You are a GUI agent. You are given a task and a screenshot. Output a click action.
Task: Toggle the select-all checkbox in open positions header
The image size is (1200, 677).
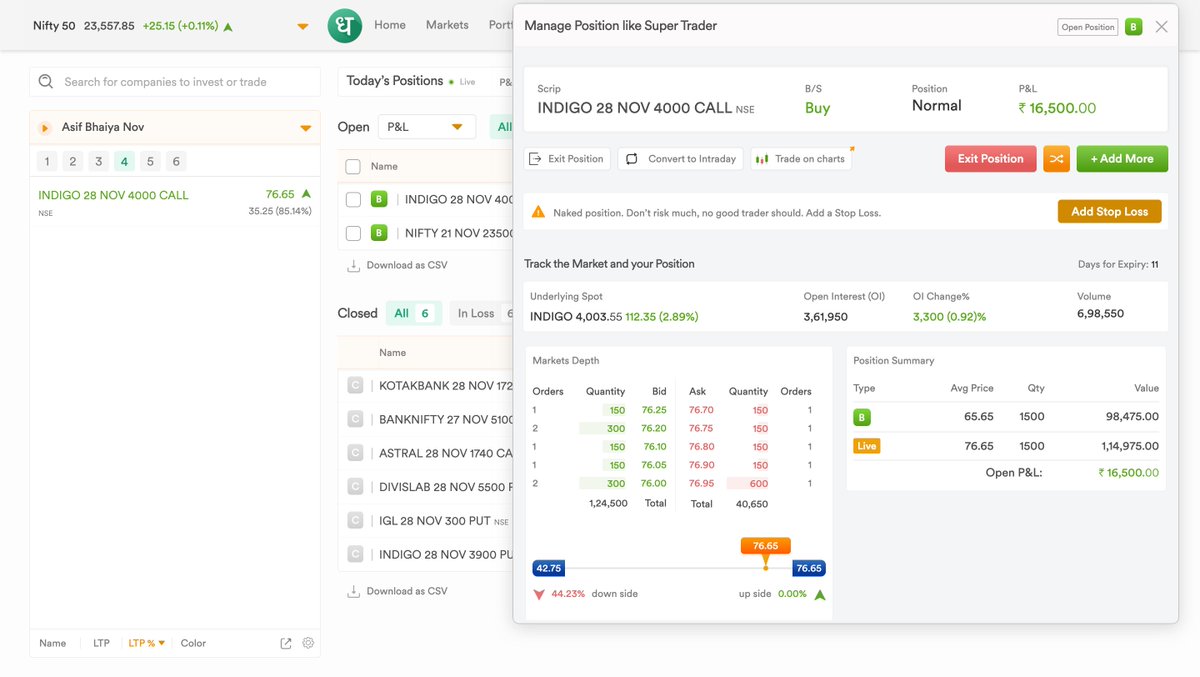tap(353, 166)
